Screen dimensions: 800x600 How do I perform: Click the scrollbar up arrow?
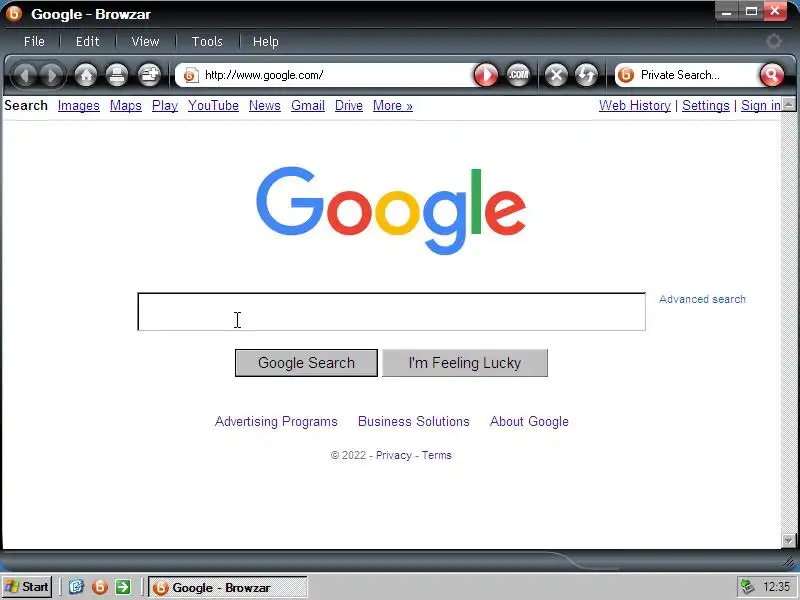(x=788, y=104)
